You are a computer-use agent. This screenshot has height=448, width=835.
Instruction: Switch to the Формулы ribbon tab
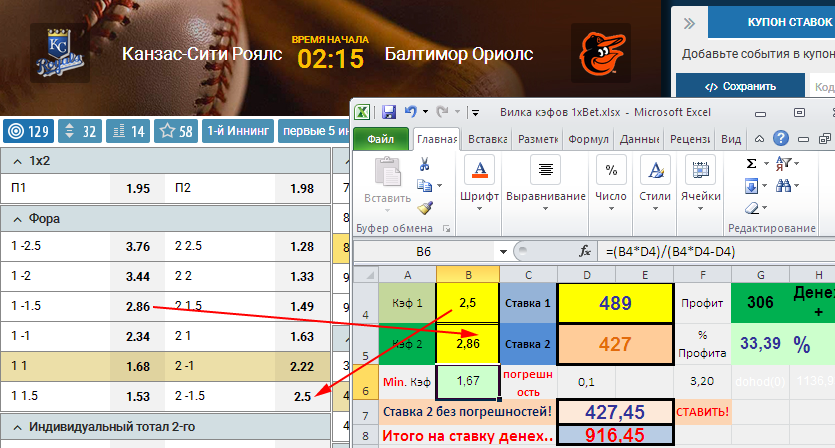(x=588, y=139)
